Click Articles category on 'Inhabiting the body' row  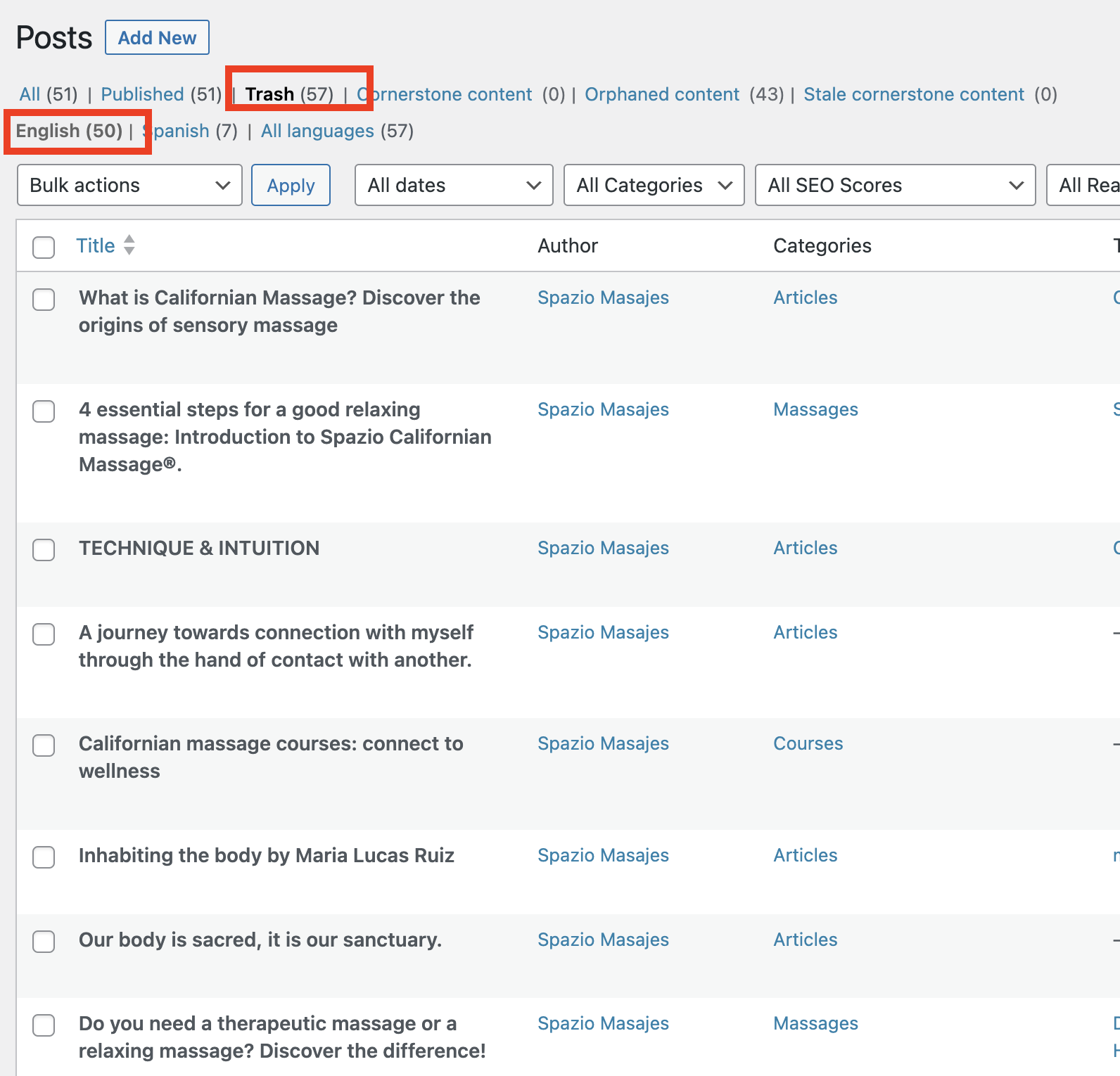(806, 855)
